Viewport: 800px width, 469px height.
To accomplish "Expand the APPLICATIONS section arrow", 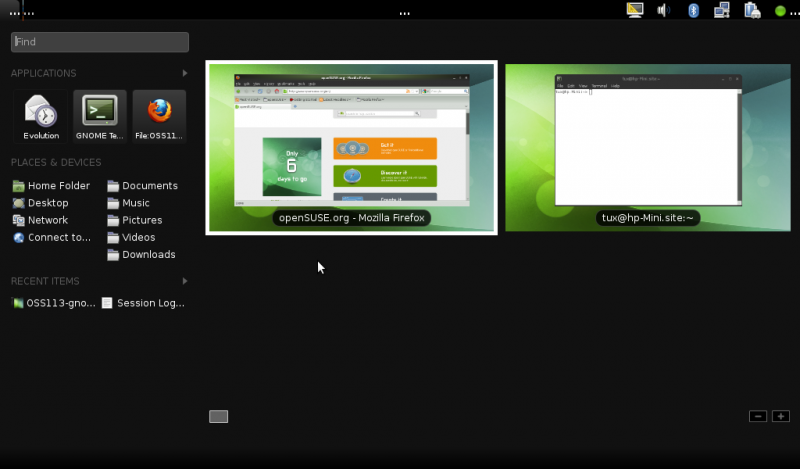I will [x=185, y=73].
